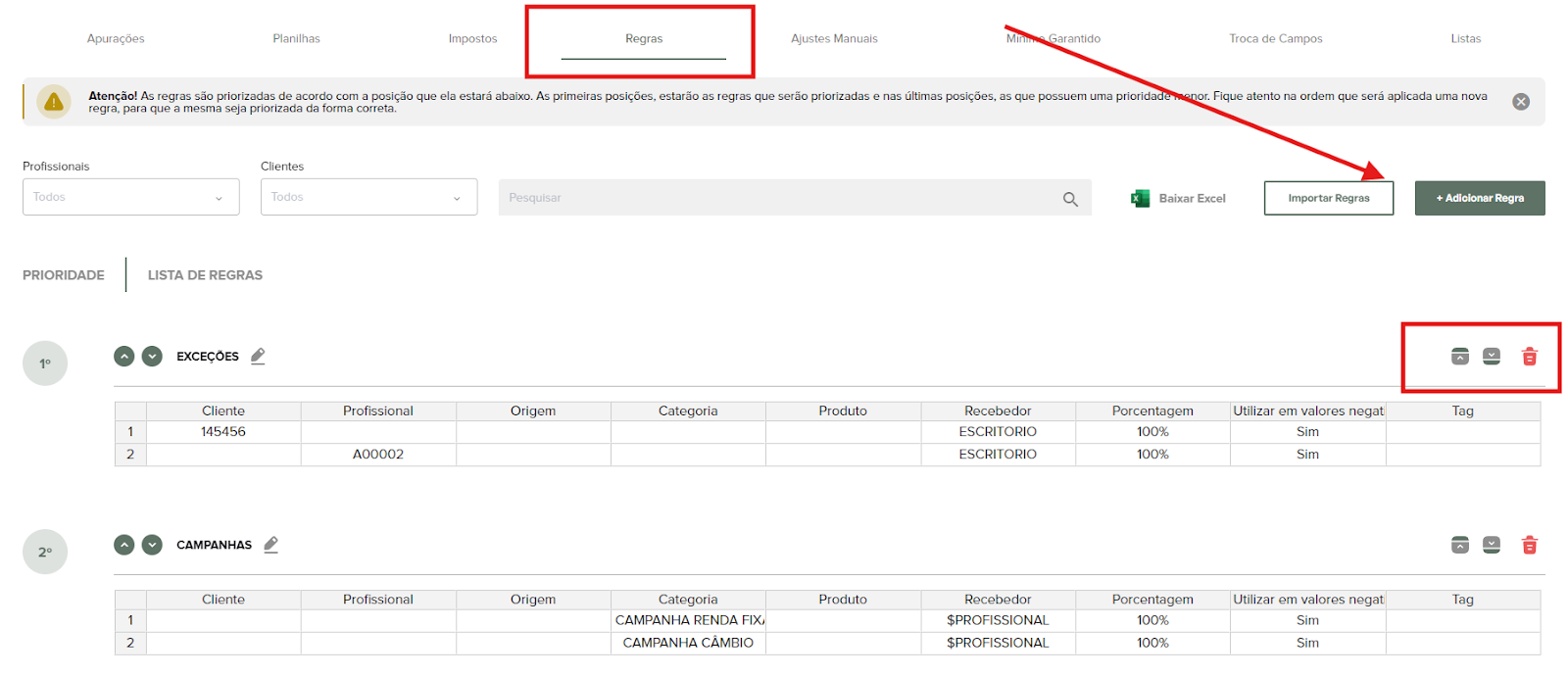Delete the EXCEÇÕES rule with trash icon
This screenshot has width=1568, height=676.
coord(1529,357)
